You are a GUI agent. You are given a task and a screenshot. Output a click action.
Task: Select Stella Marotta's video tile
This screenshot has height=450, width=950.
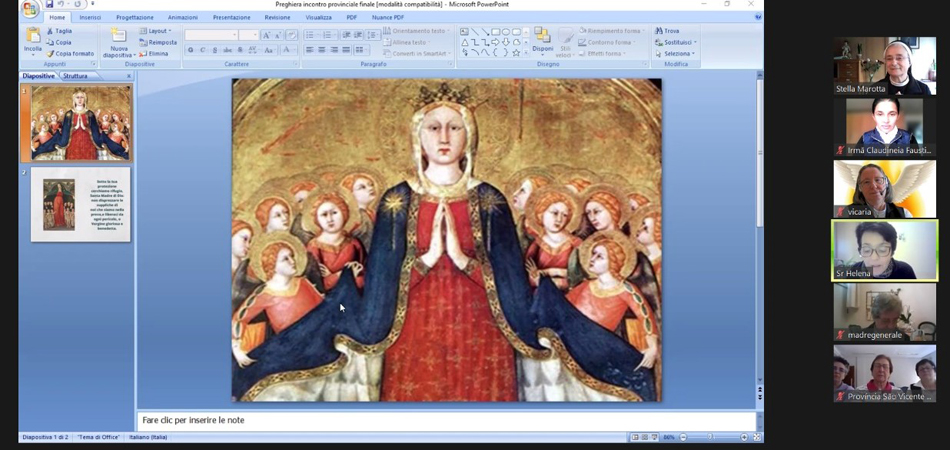pos(885,65)
